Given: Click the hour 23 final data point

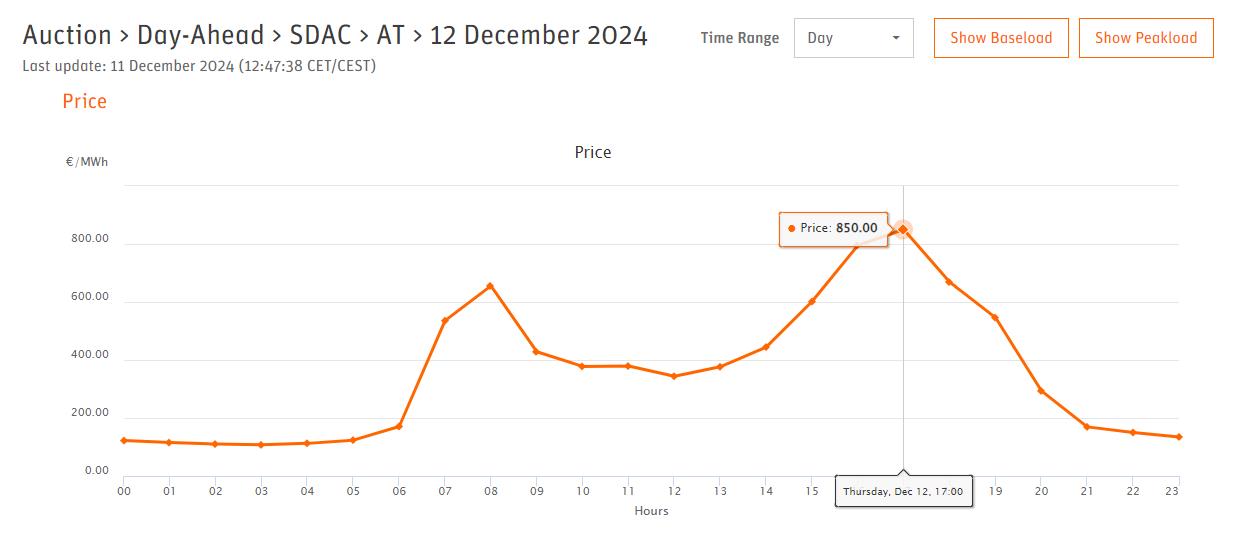Looking at the screenshot, I should (1179, 437).
